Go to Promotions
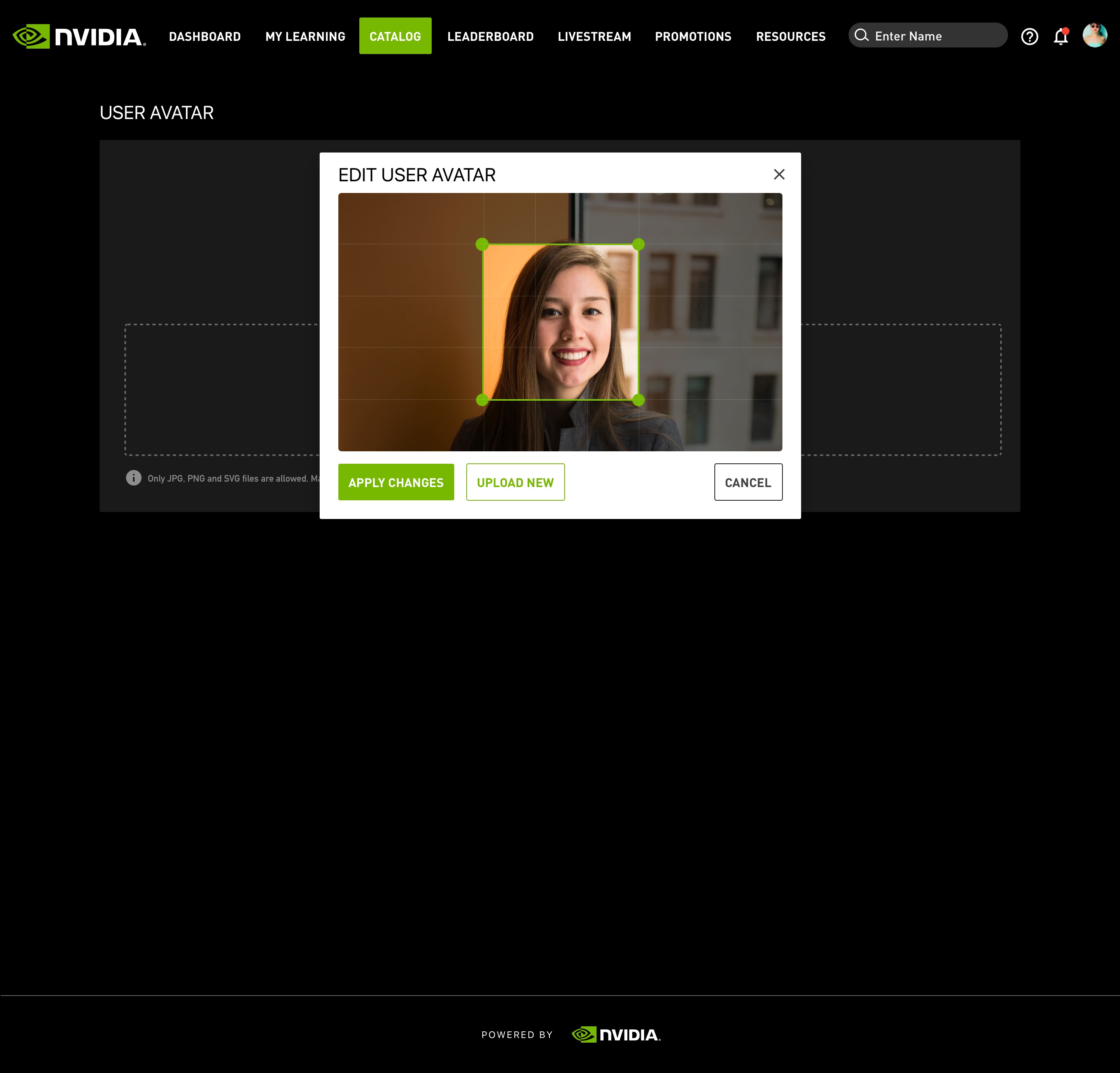 (x=693, y=37)
